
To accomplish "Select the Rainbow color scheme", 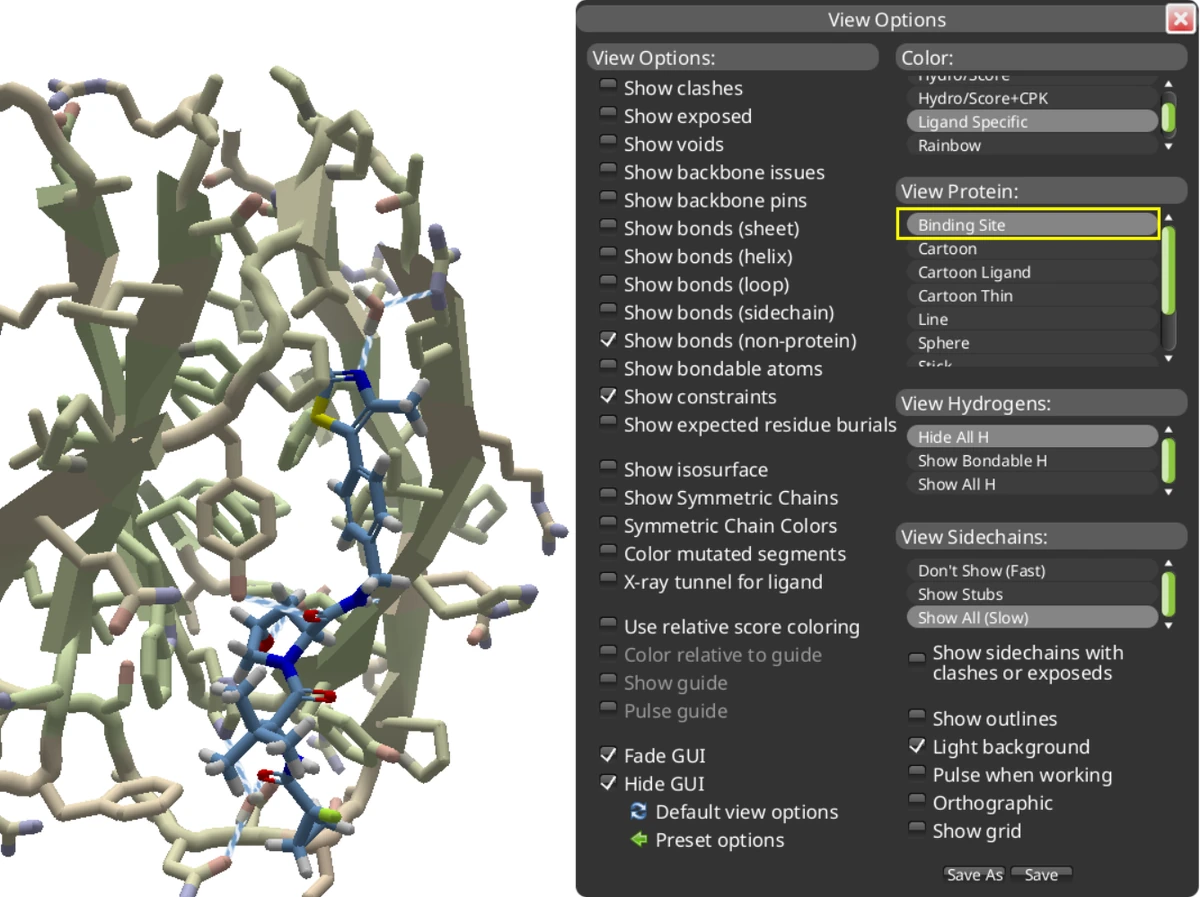I will click(x=948, y=145).
